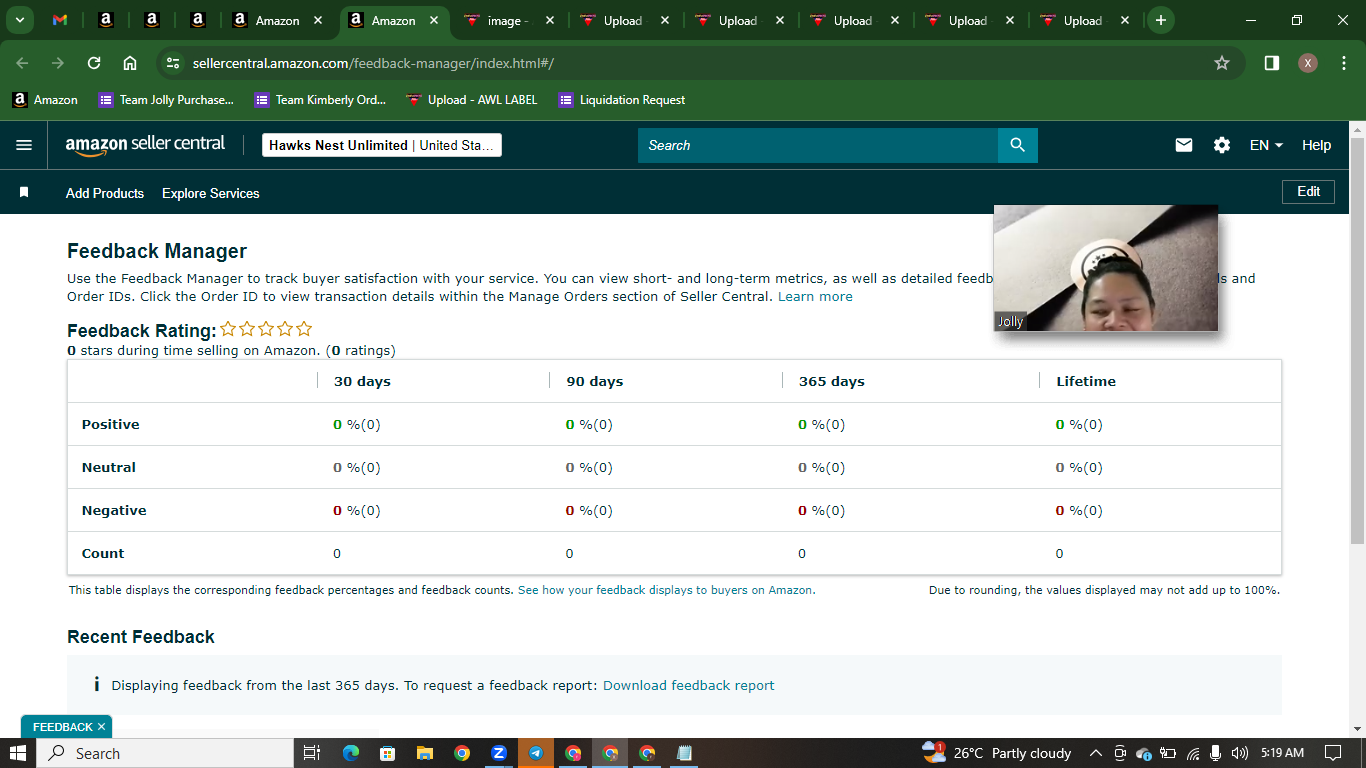Click the weather widget showing 26°C
The image size is (1366, 768).
997,753
